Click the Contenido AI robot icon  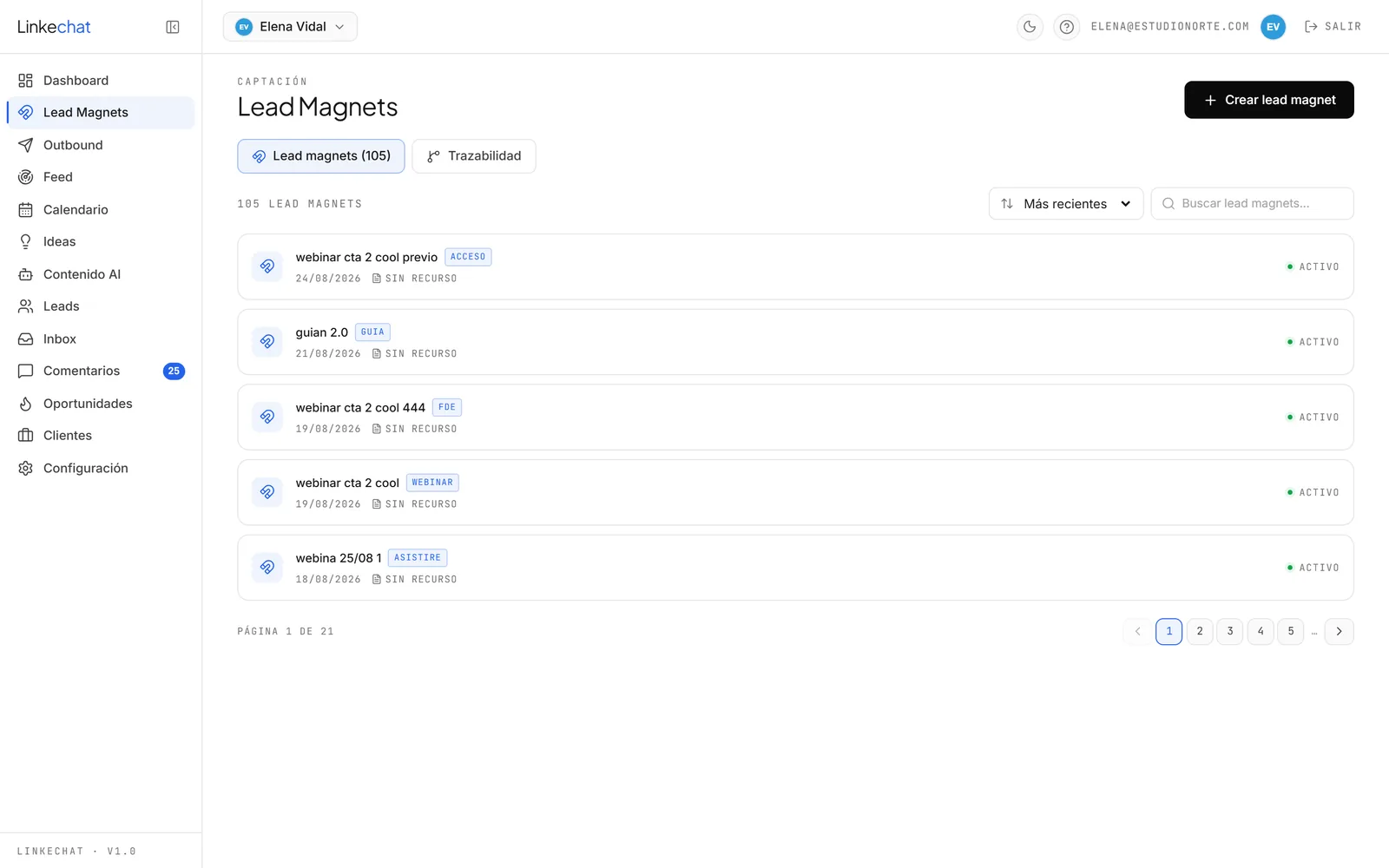25,274
